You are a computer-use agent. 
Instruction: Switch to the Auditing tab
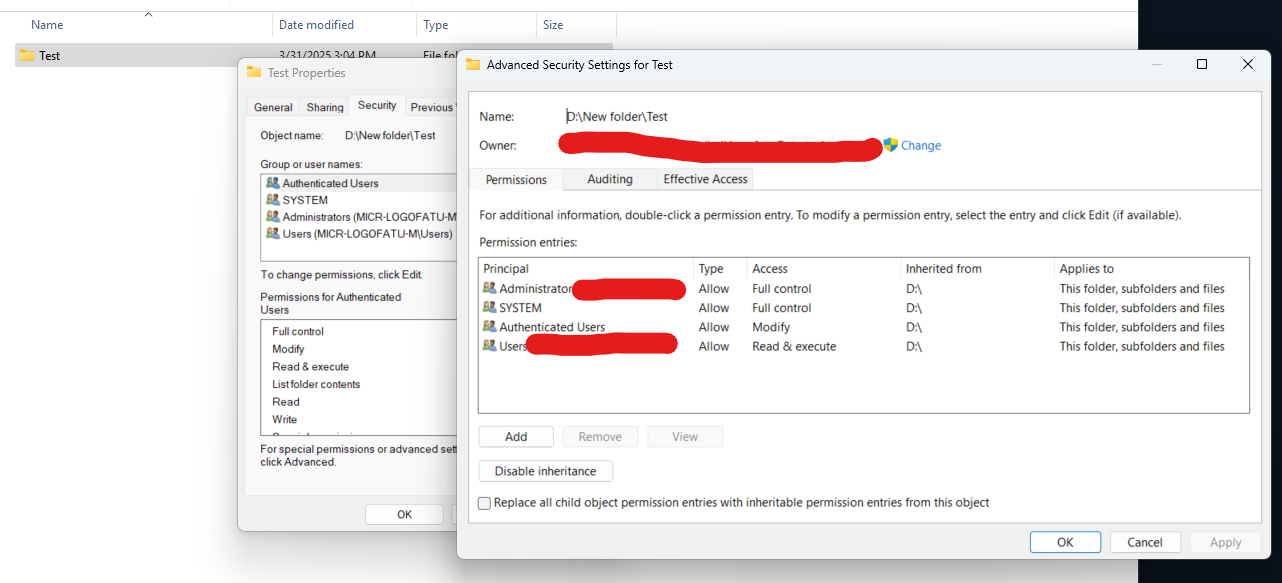[609, 179]
